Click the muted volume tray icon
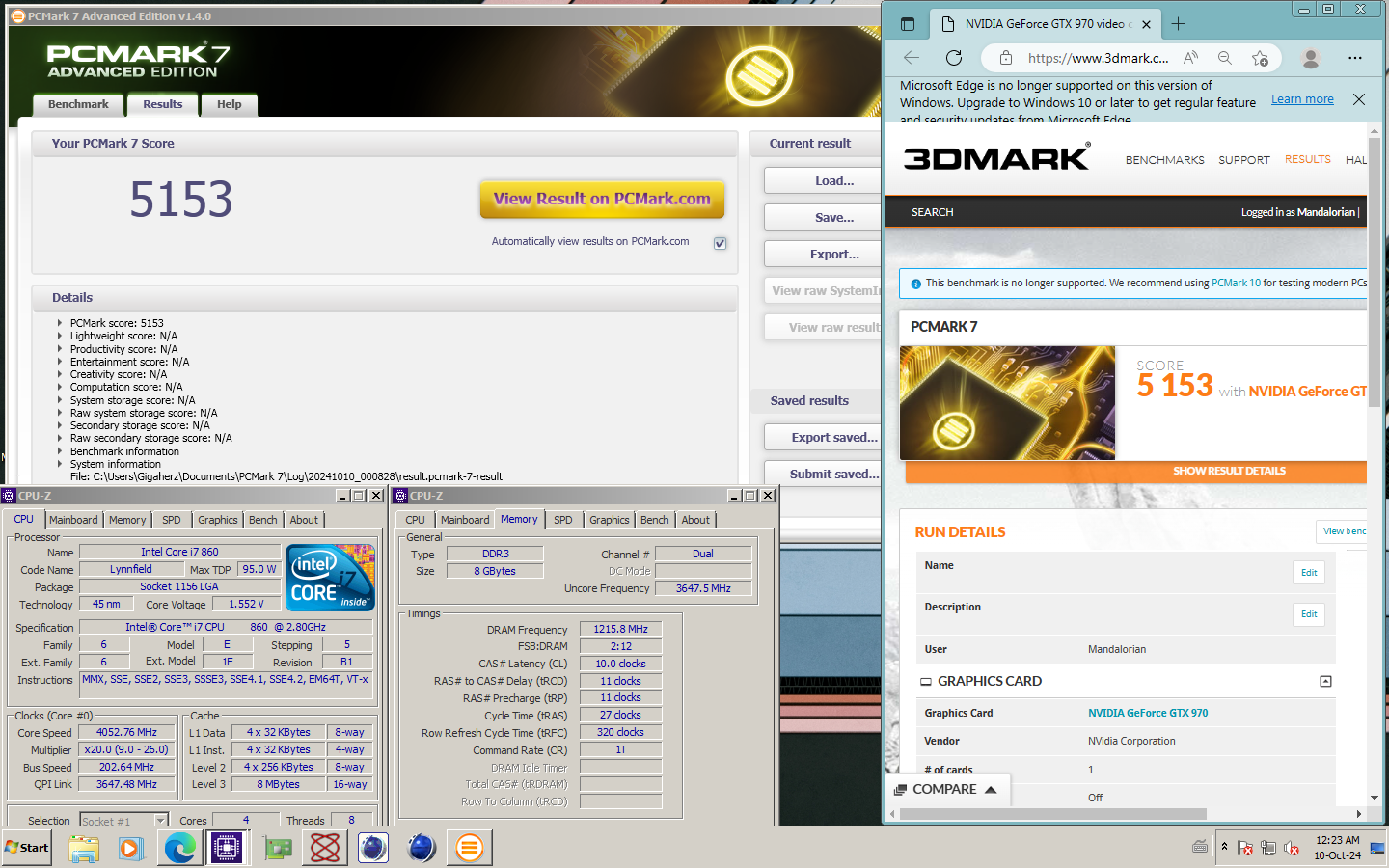1389x868 pixels. (x=1292, y=848)
